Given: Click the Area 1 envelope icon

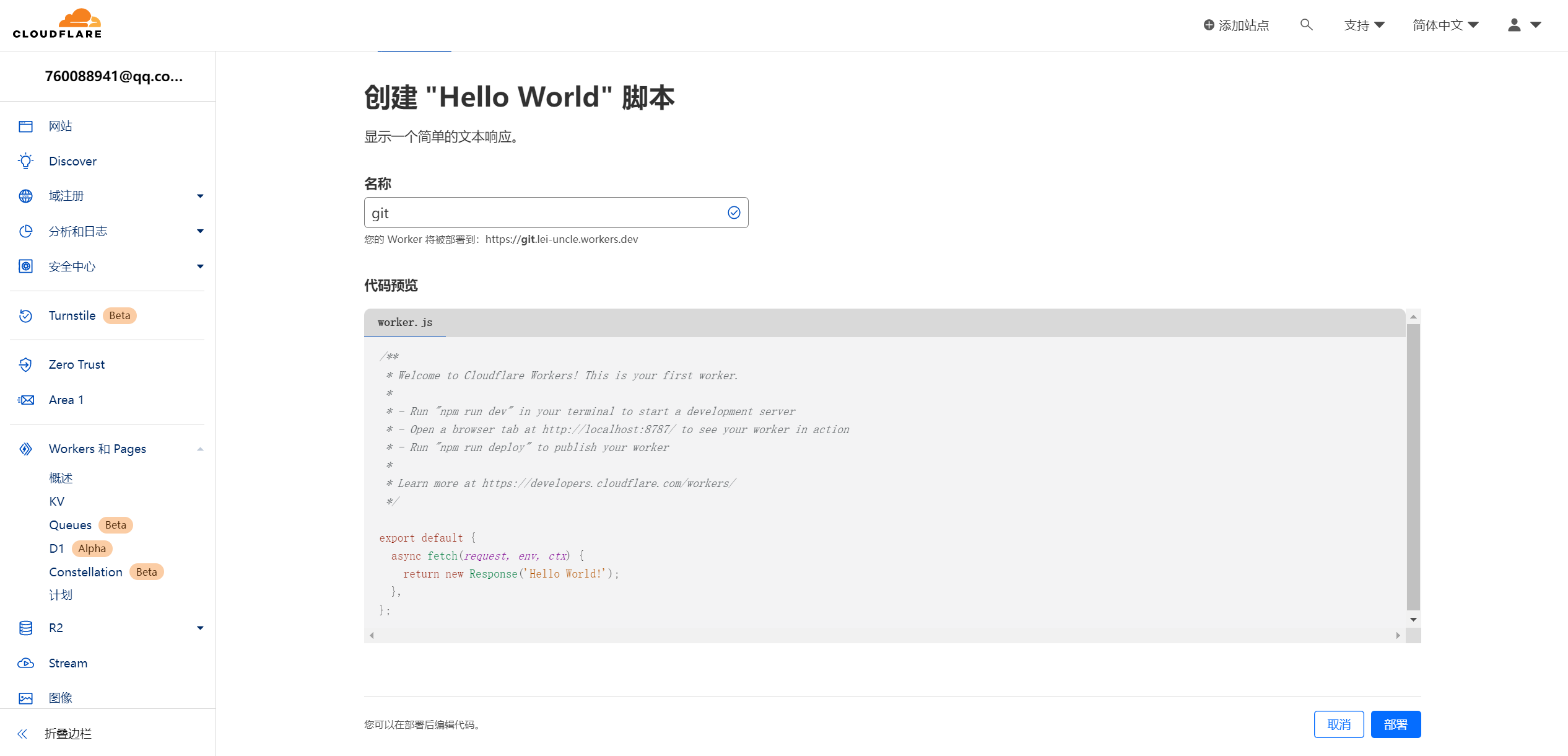Looking at the screenshot, I should [x=25, y=400].
